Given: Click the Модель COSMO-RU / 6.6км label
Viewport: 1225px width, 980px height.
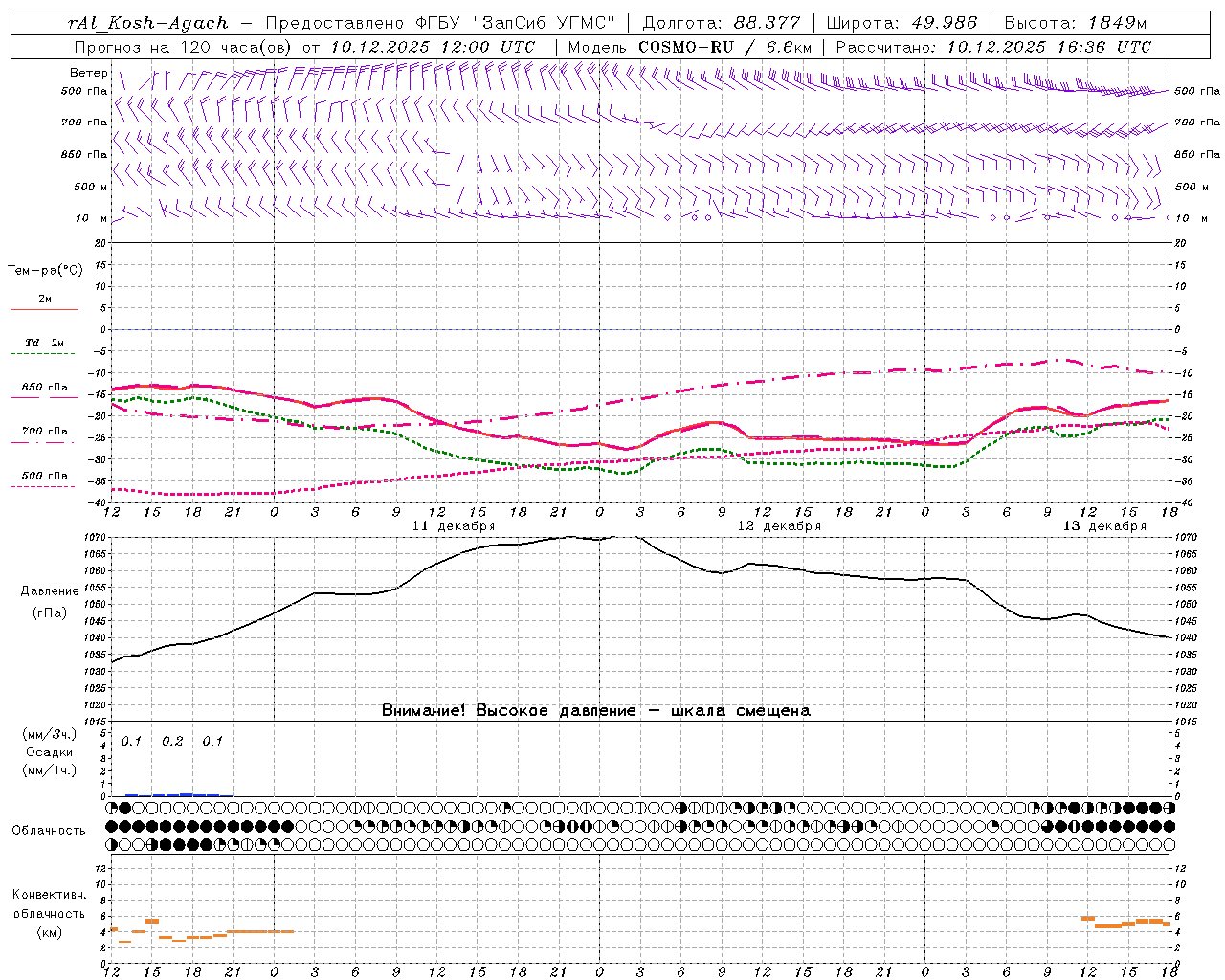Looking at the screenshot, I should 690,47.
